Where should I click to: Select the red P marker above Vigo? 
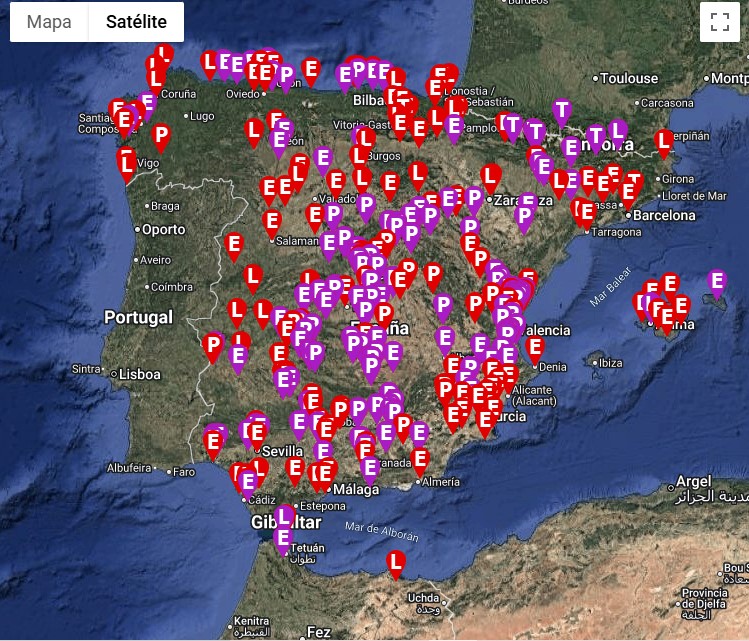click(x=161, y=135)
